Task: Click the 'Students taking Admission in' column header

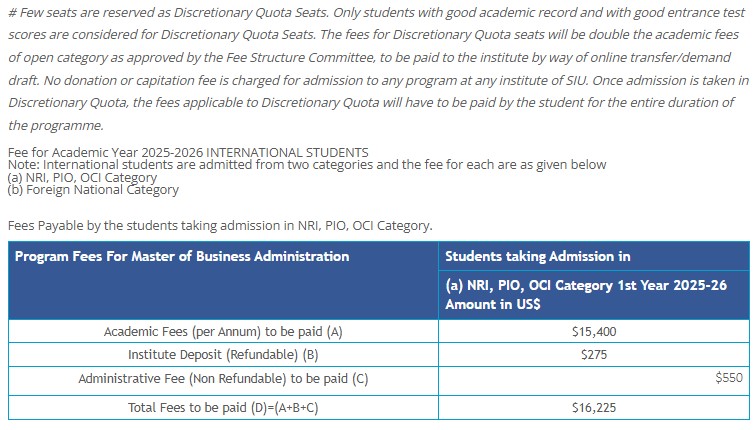Action: click(538, 256)
